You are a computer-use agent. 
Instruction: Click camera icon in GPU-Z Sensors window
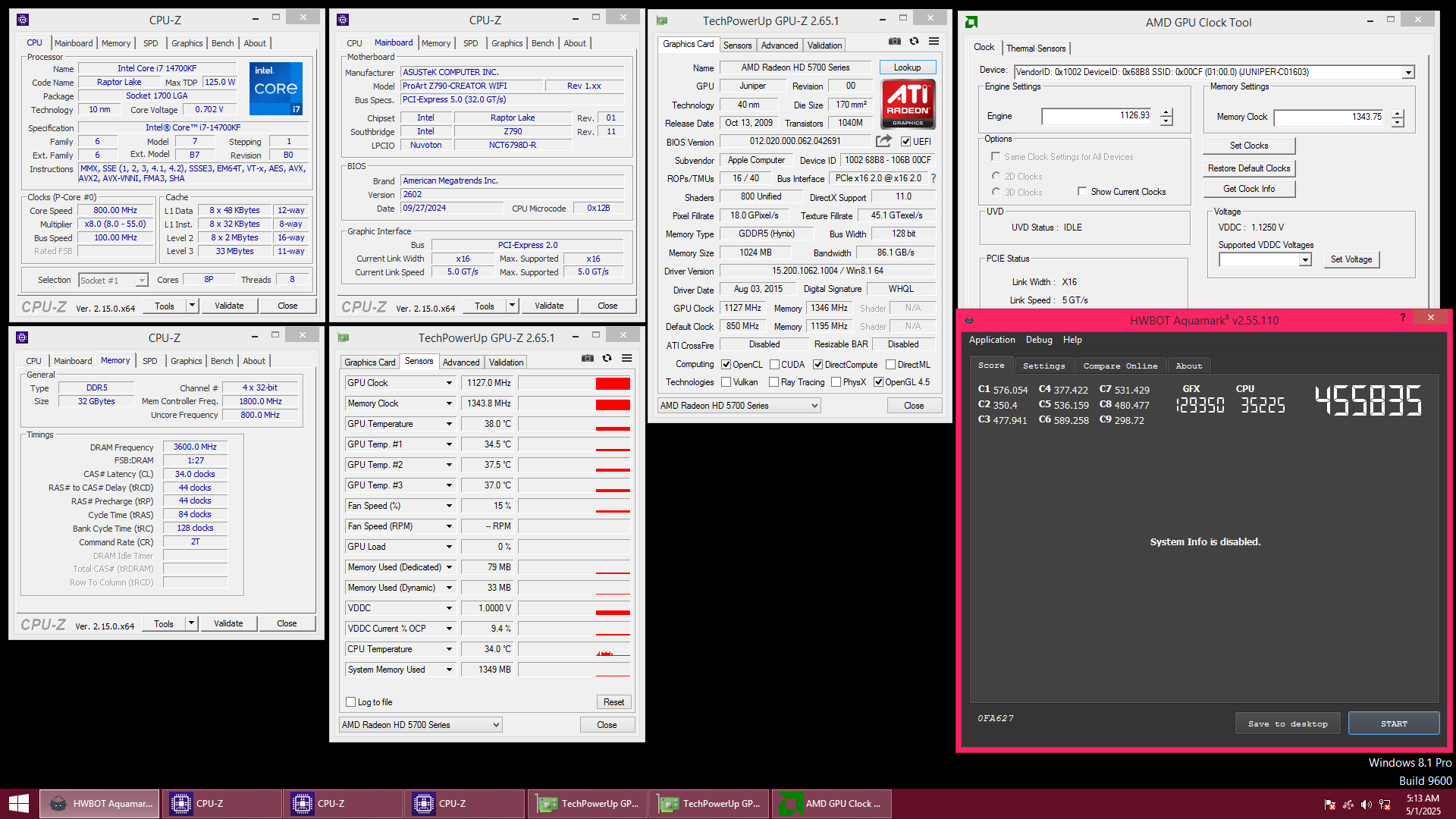(588, 358)
